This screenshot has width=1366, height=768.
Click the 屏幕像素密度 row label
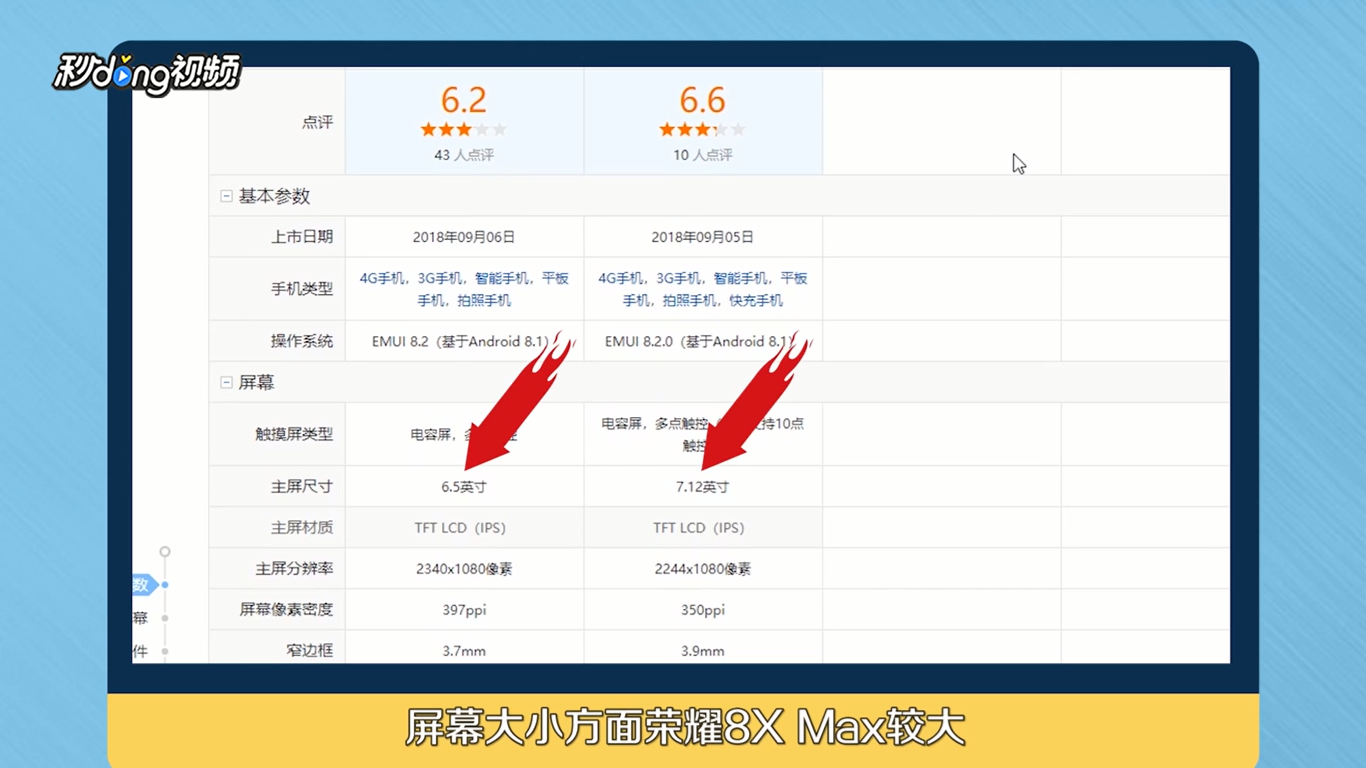[286, 610]
